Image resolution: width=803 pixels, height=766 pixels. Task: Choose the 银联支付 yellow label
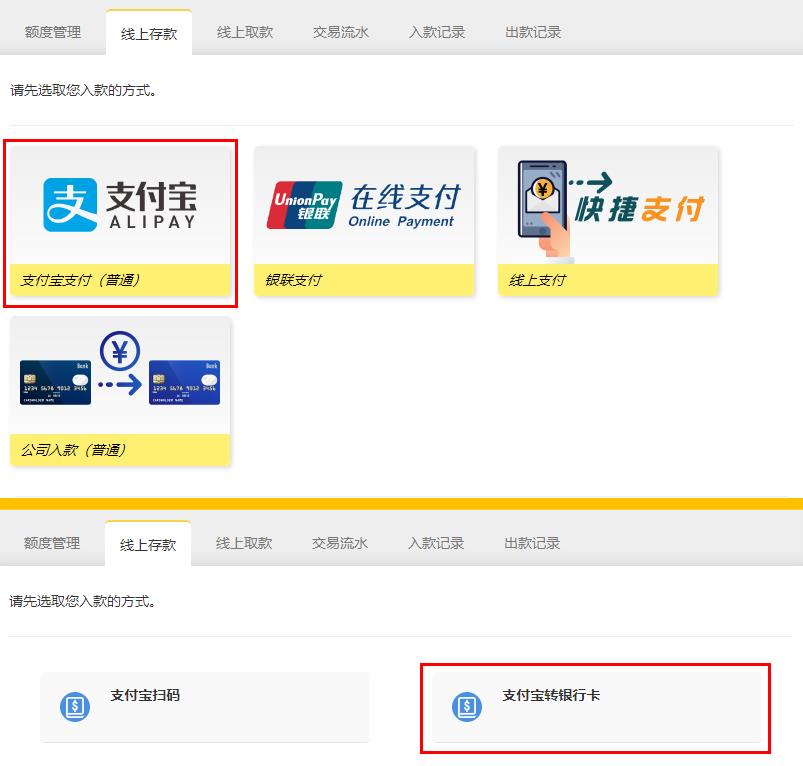(364, 280)
